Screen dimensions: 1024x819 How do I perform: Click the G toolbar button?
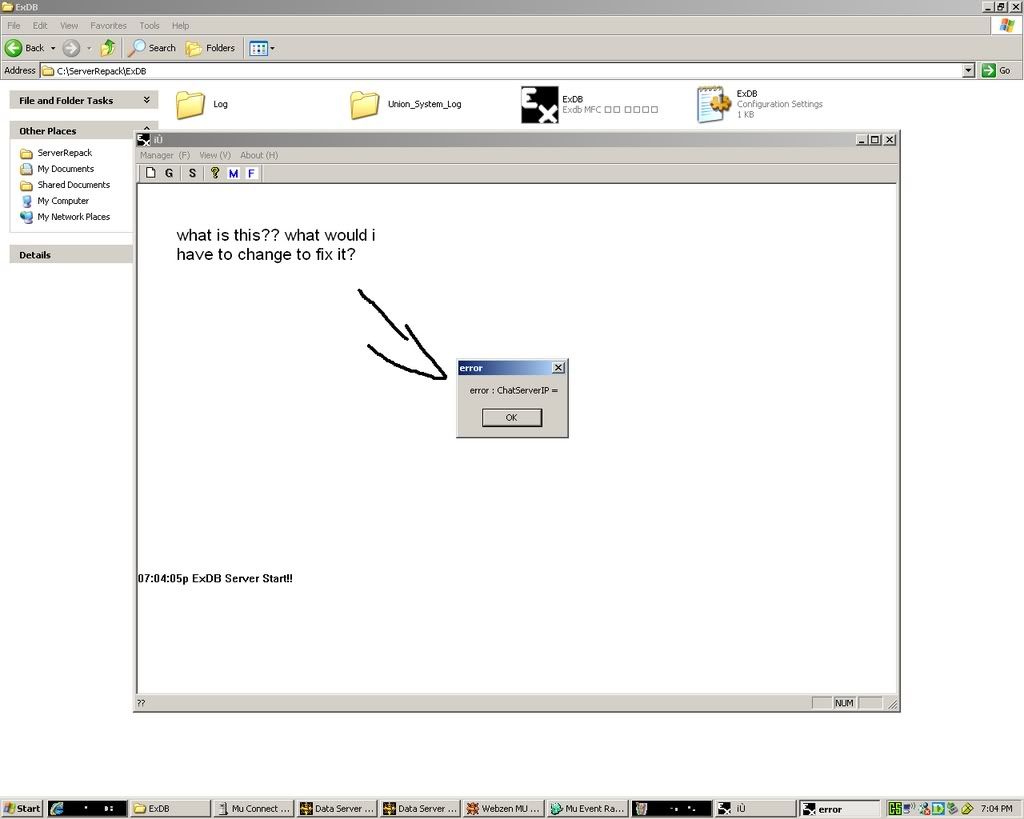pyautogui.click(x=169, y=173)
